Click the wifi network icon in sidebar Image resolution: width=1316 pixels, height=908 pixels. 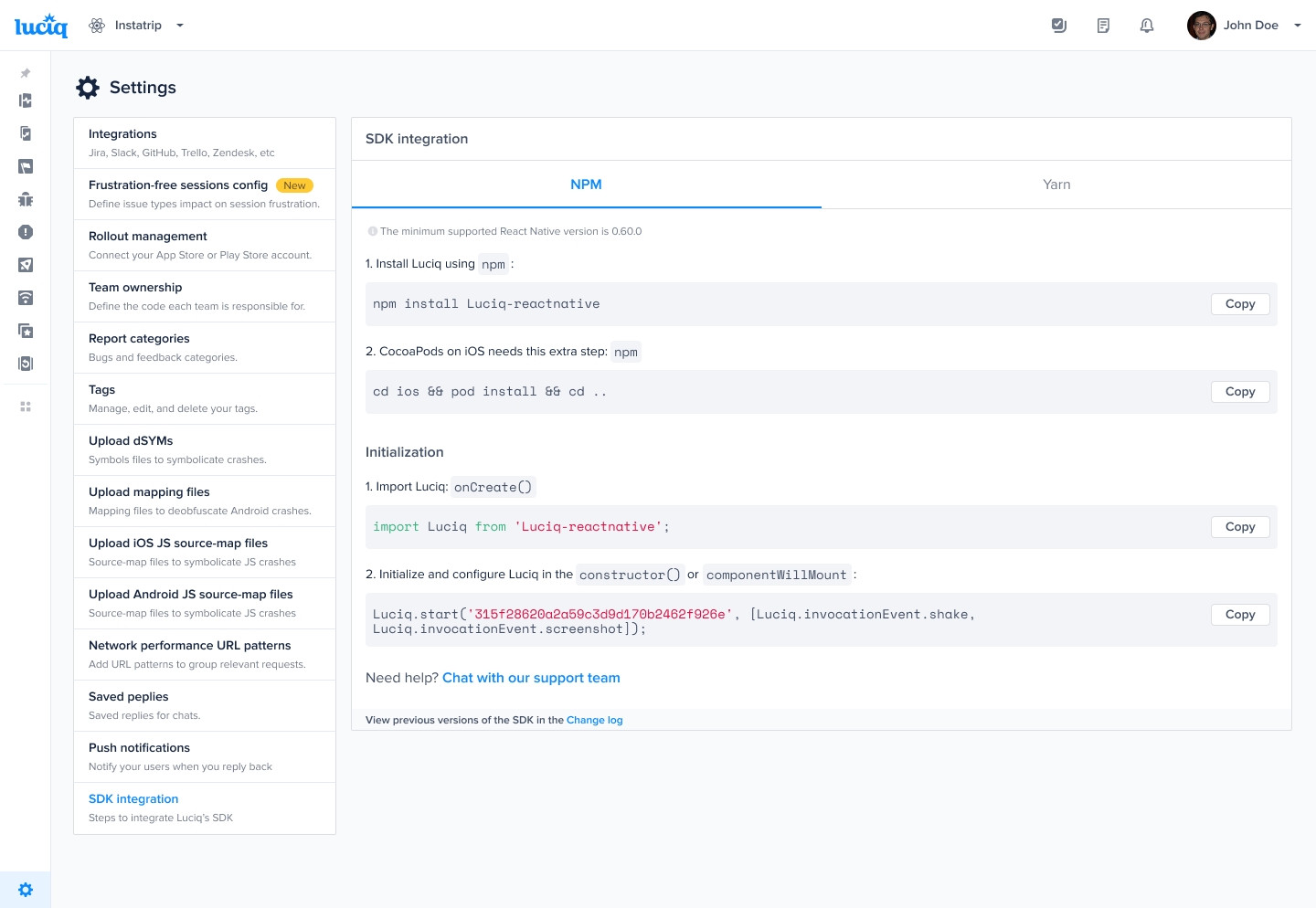tap(26, 298)
